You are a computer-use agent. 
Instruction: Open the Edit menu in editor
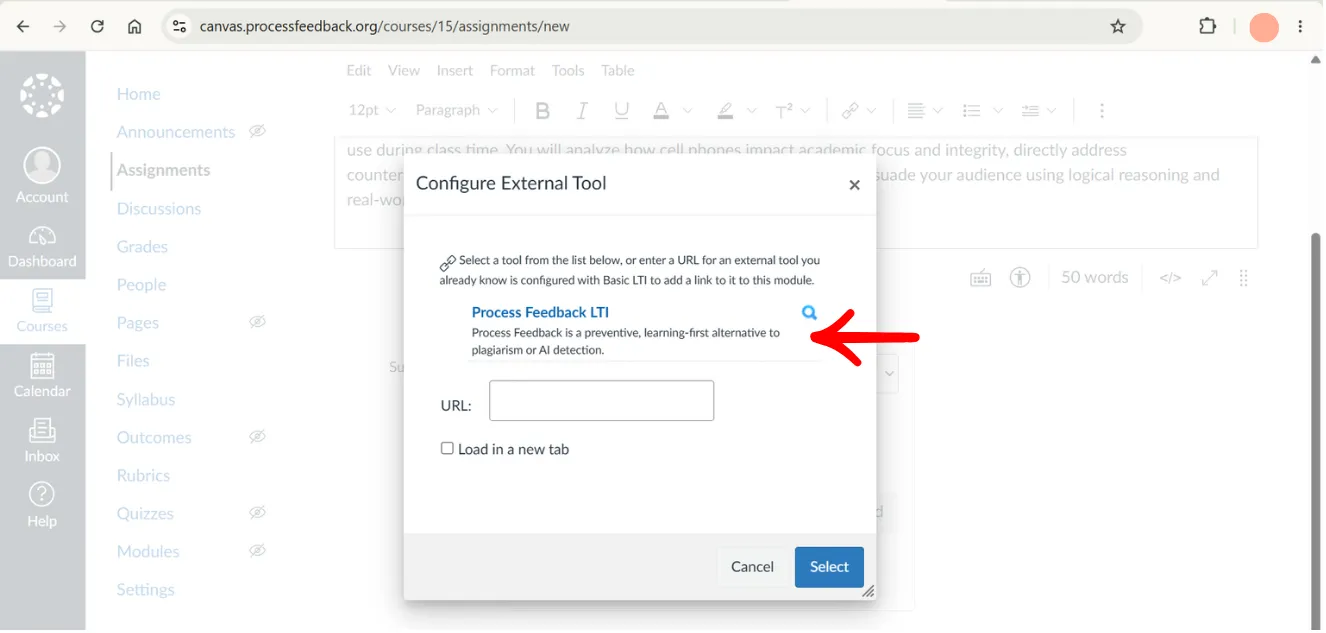click(358, 71)
